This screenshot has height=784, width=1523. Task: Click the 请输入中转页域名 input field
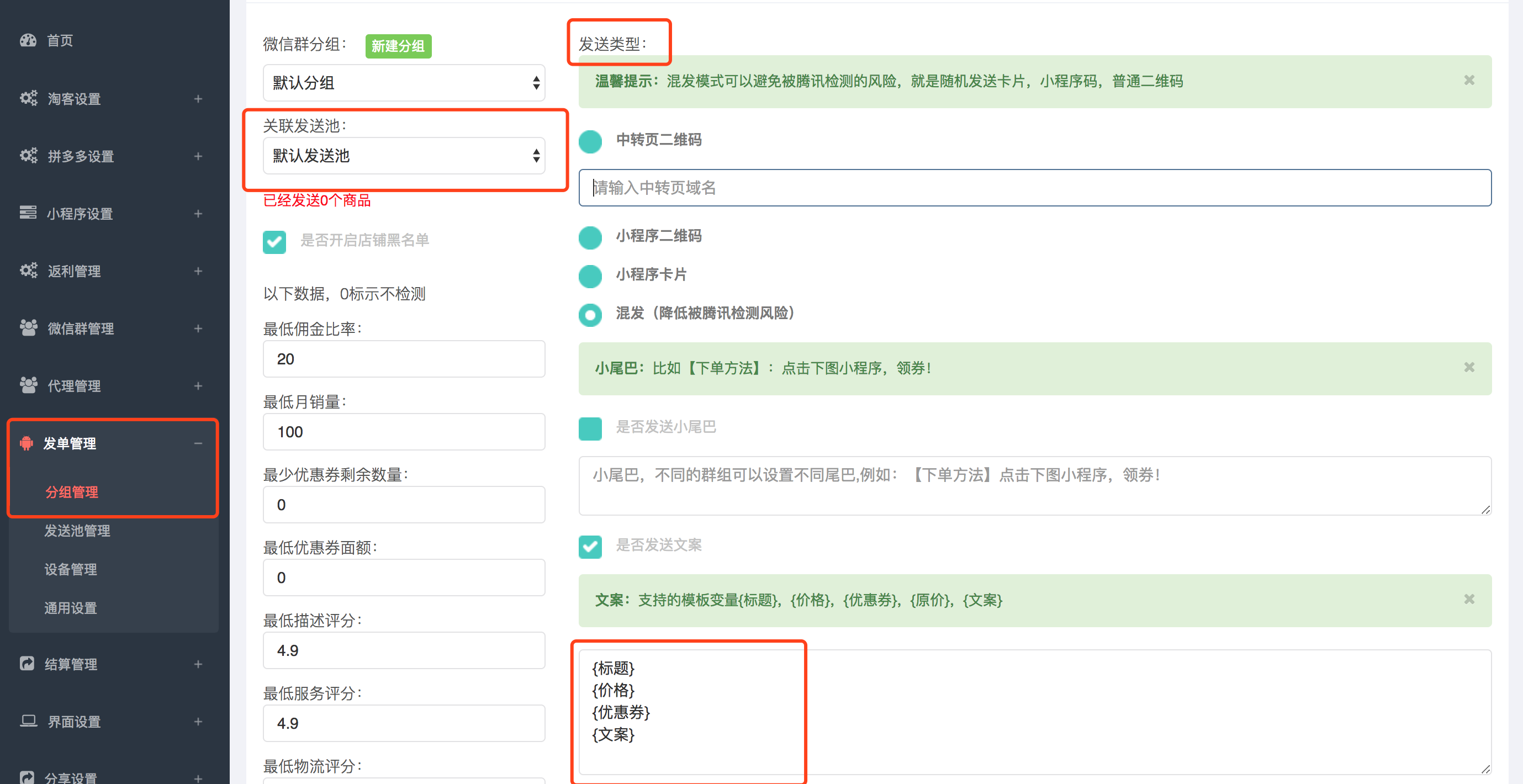click(1034, 188)
